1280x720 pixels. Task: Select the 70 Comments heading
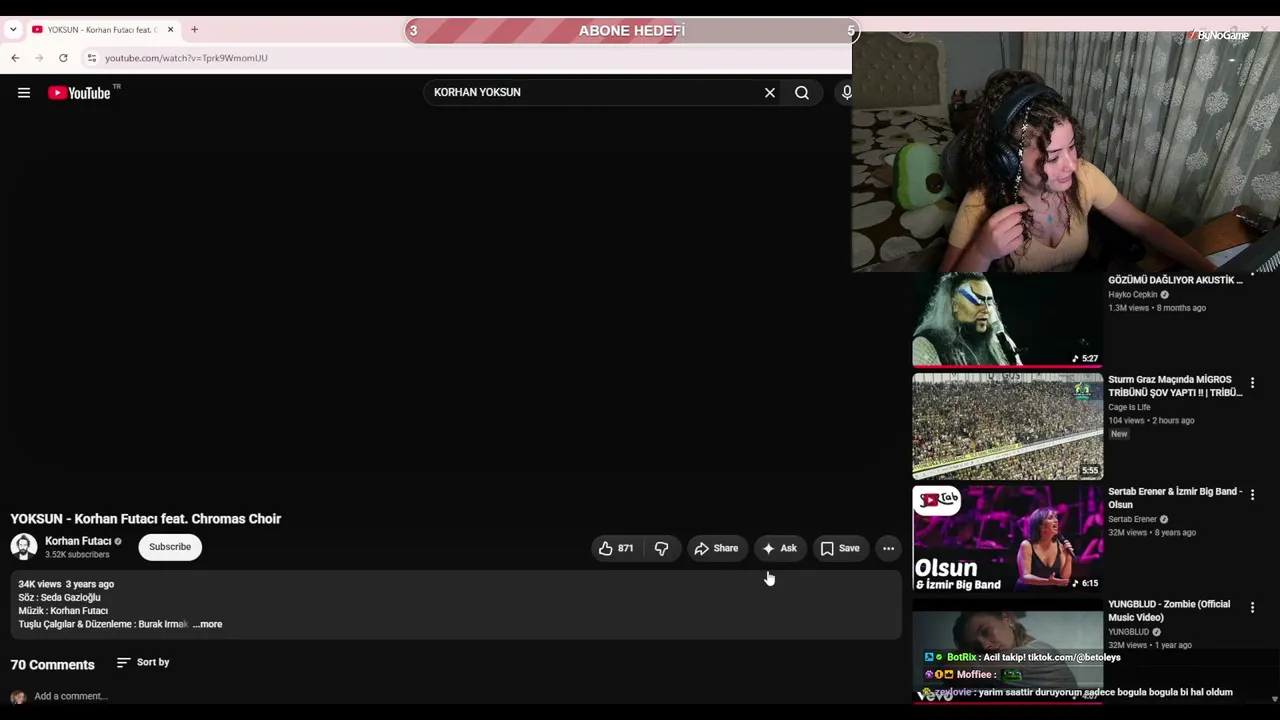pyautogui.click(x=53, y=665)
